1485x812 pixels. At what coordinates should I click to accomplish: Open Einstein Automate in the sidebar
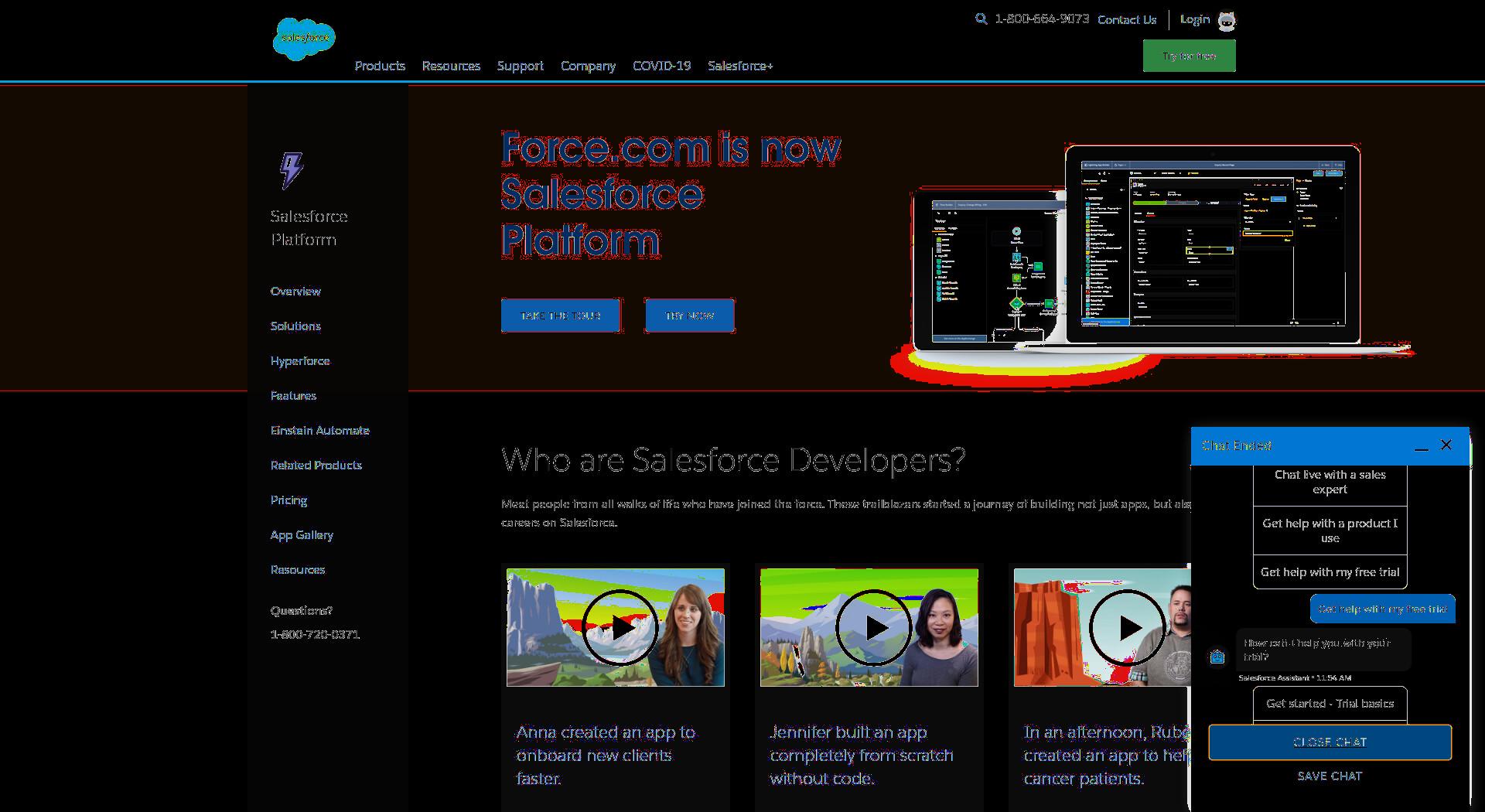(x=319, y=430)
